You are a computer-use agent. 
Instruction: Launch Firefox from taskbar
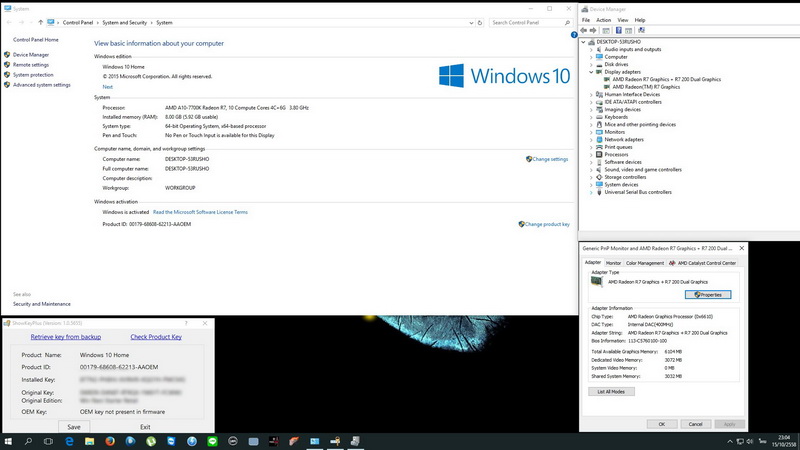tap(110, 441)
